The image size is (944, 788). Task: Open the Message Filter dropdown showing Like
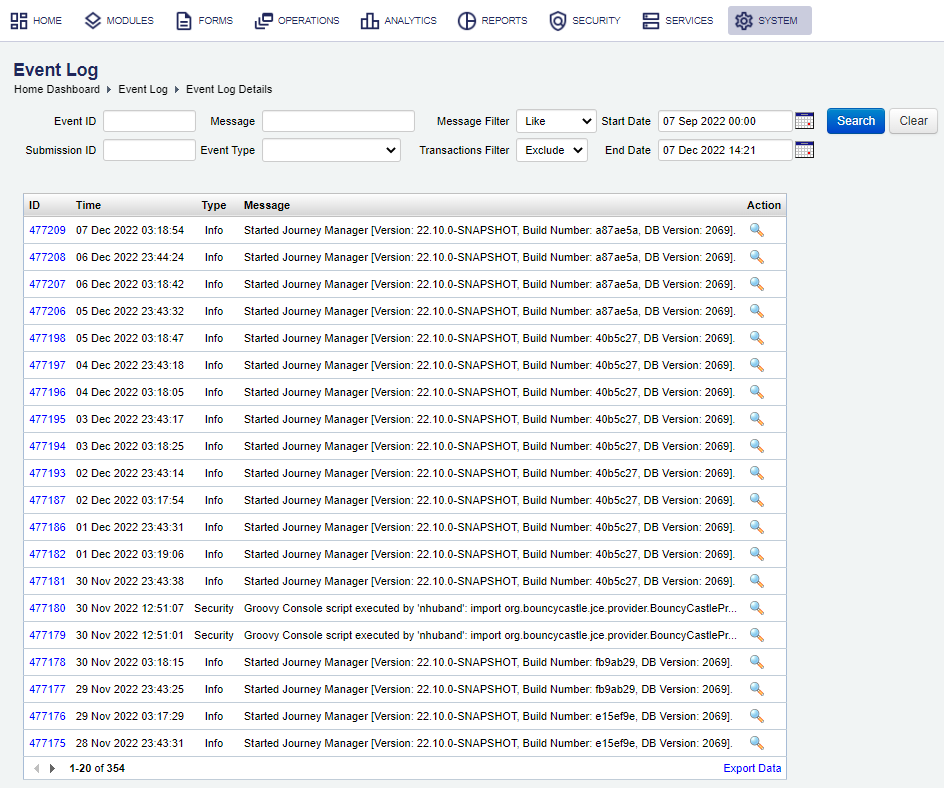556,121
